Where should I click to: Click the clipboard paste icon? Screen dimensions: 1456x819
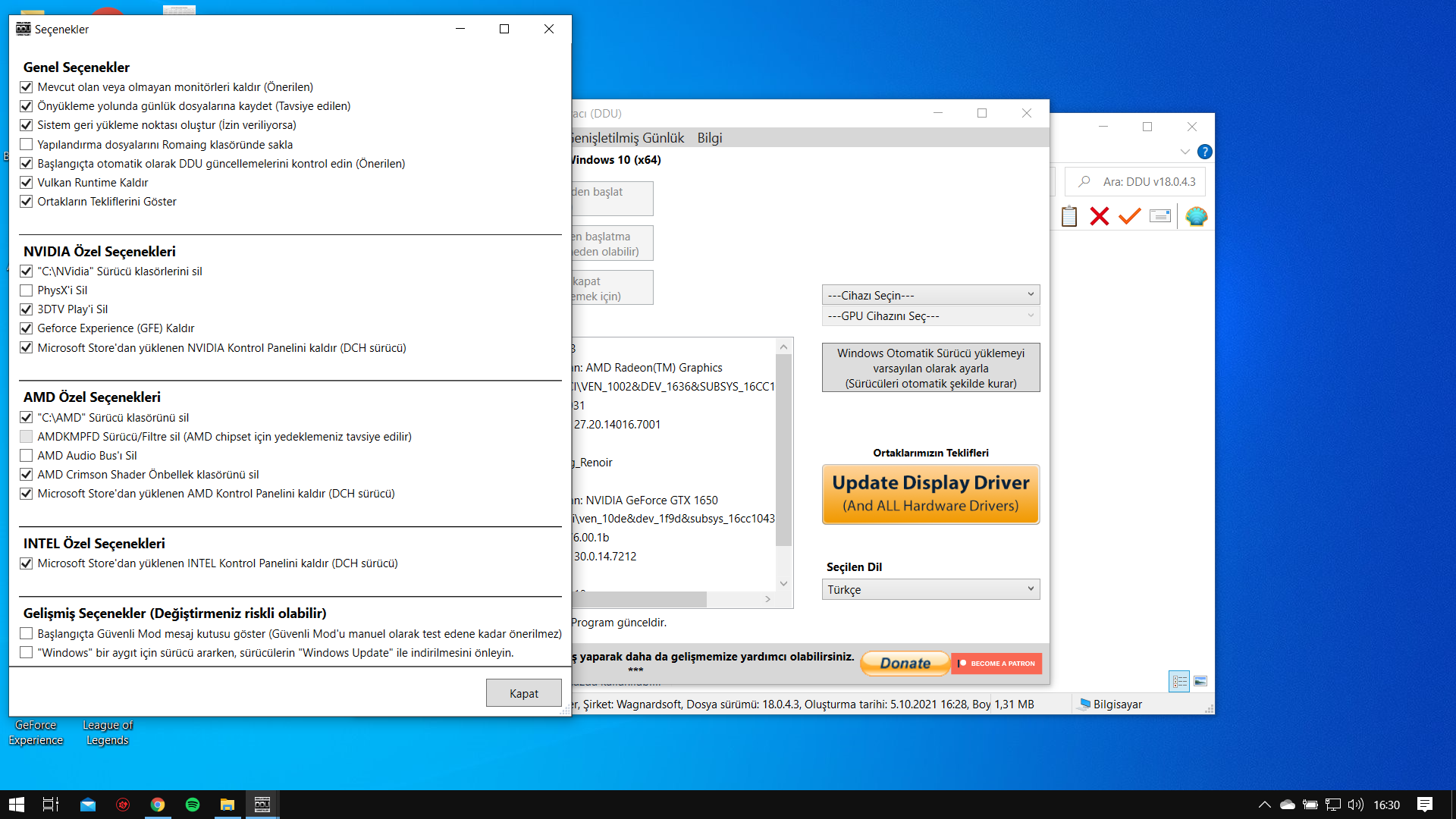point(1069,217)
